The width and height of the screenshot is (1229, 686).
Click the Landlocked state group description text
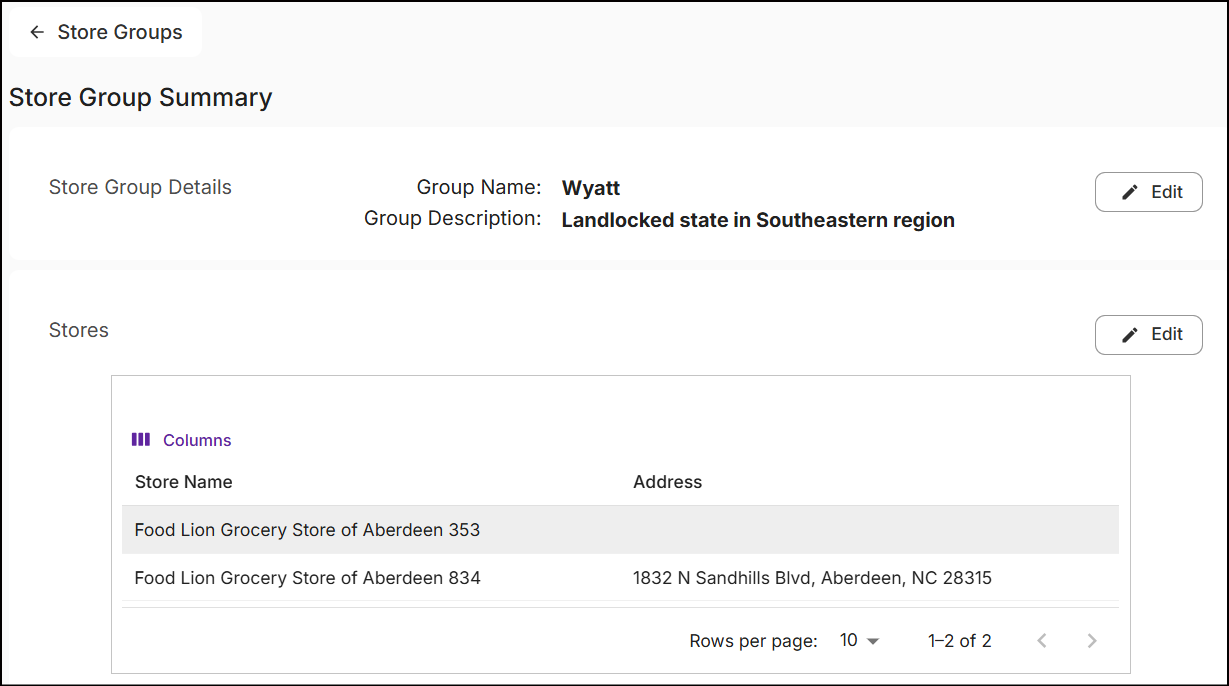coord(758,220)
